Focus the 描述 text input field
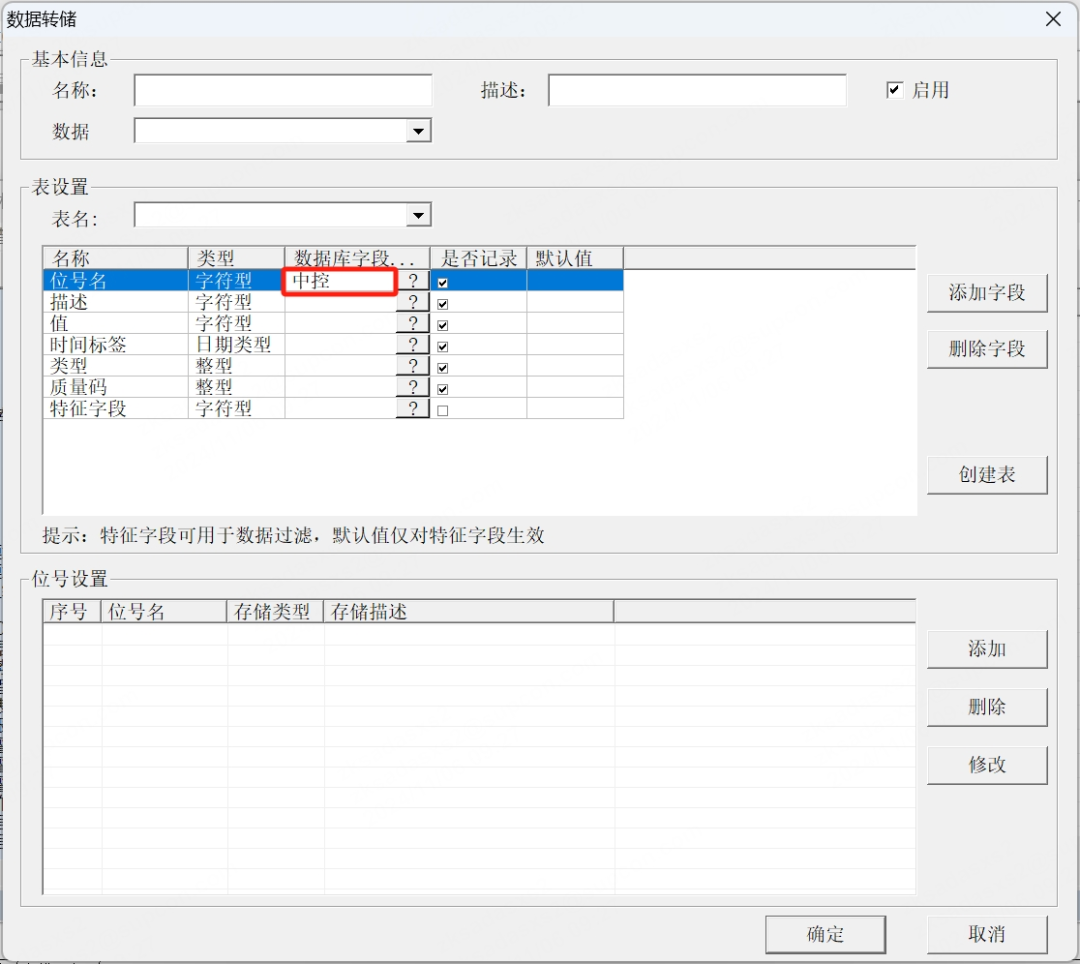 [x=696, y=90]
